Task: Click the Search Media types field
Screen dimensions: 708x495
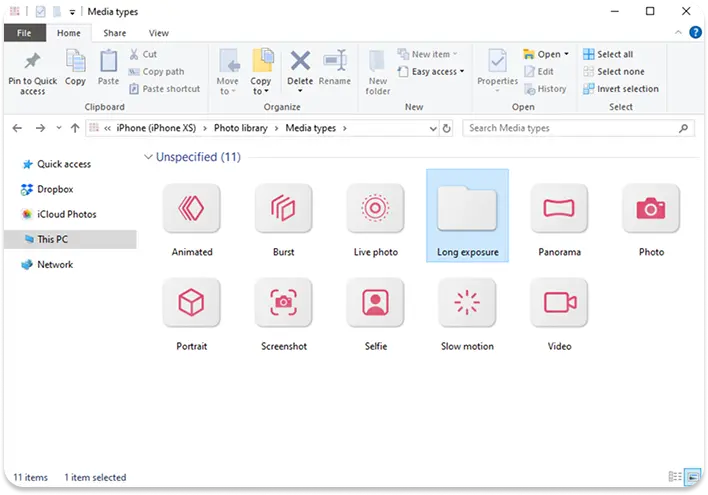Action: [x=578, y=128]
